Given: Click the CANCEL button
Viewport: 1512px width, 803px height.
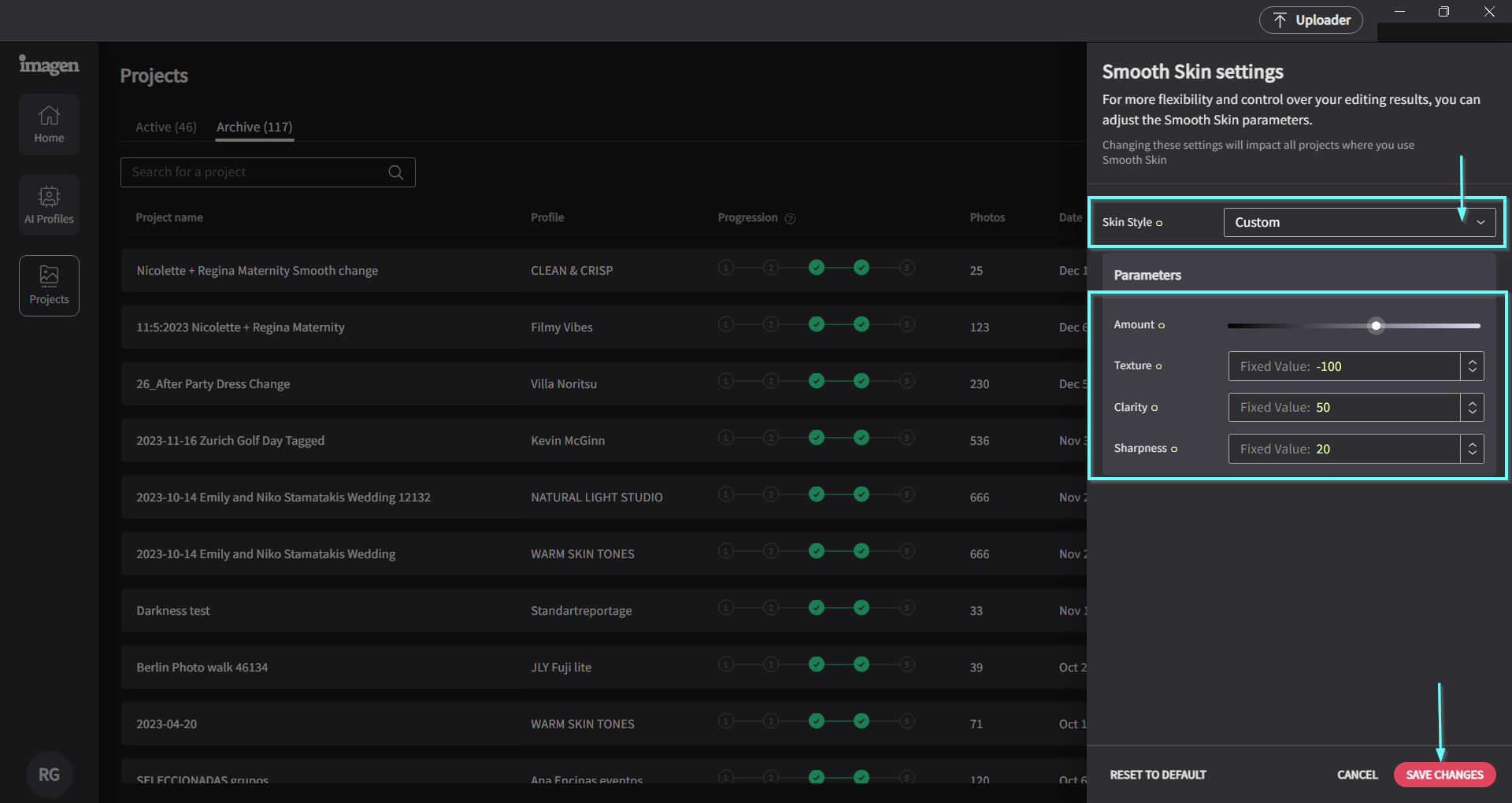Looking at the screenshot, I should point(1358,775).
